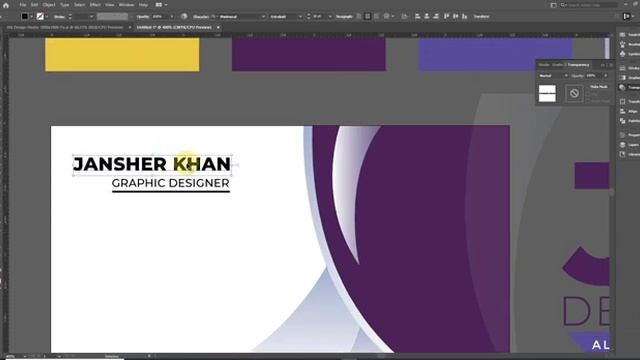640x360 pixels.
Task: Select align text right icon
Action: 376,16
